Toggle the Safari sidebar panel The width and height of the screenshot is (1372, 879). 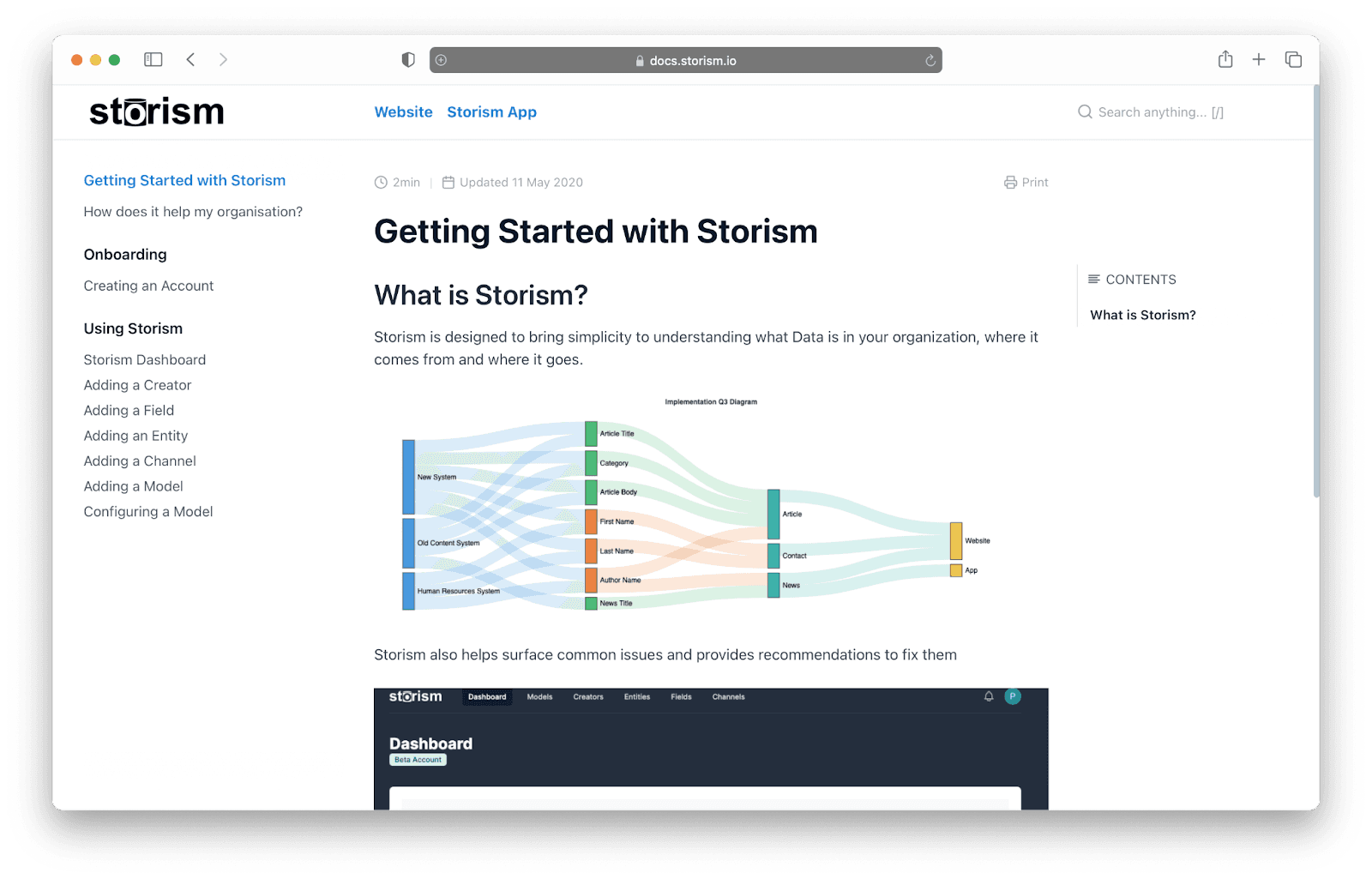pos(153,59)
